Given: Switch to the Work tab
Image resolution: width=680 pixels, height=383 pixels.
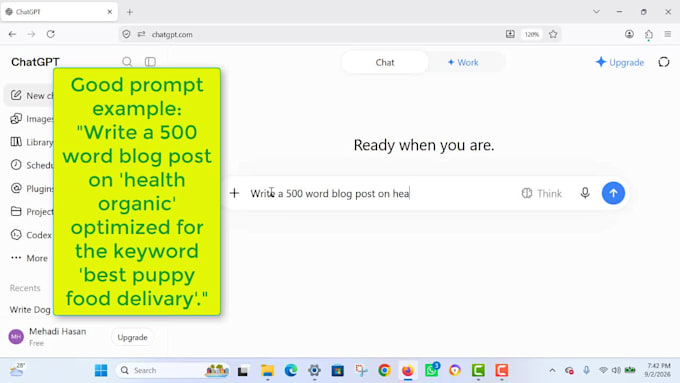Looking at the screenshot, I should (463, 62).
